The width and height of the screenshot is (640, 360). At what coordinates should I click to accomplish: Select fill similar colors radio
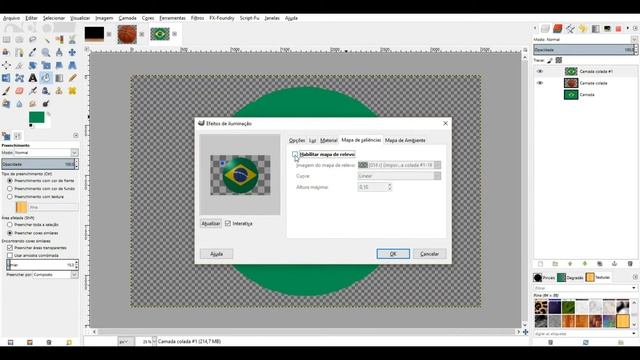click(x=10, y=233)
